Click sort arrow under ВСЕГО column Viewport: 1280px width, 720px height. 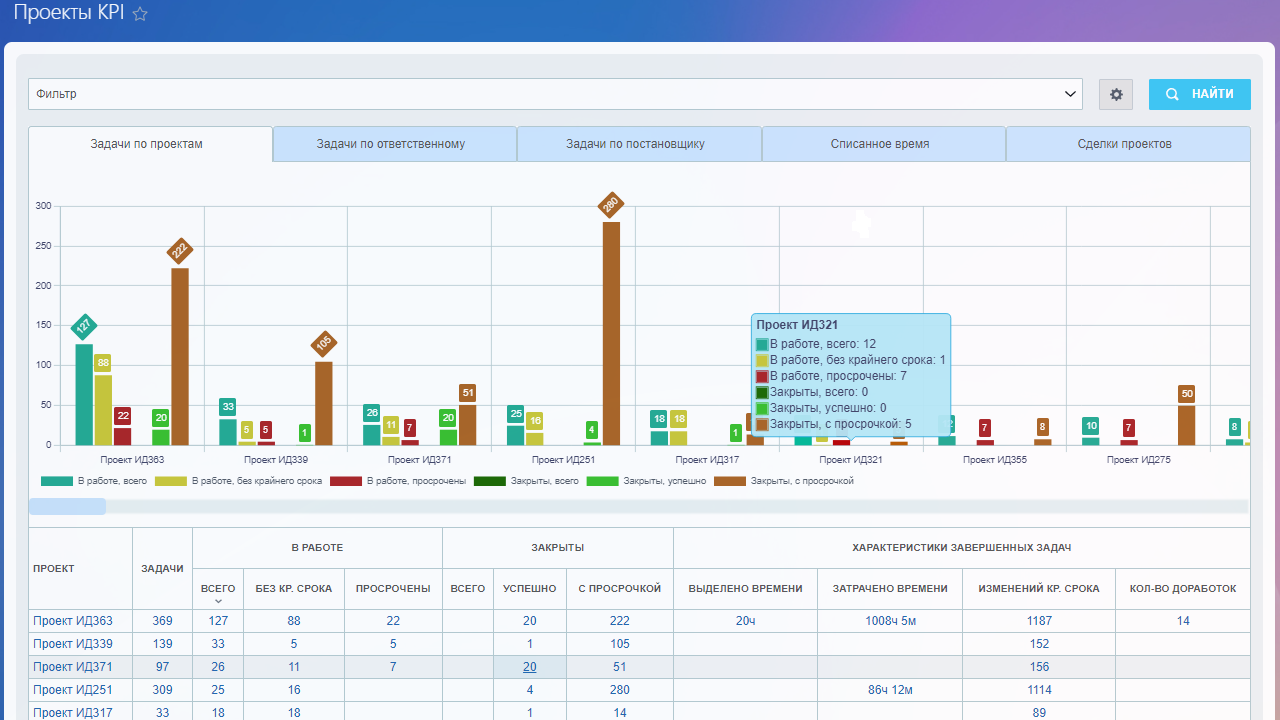pos(218,601)
